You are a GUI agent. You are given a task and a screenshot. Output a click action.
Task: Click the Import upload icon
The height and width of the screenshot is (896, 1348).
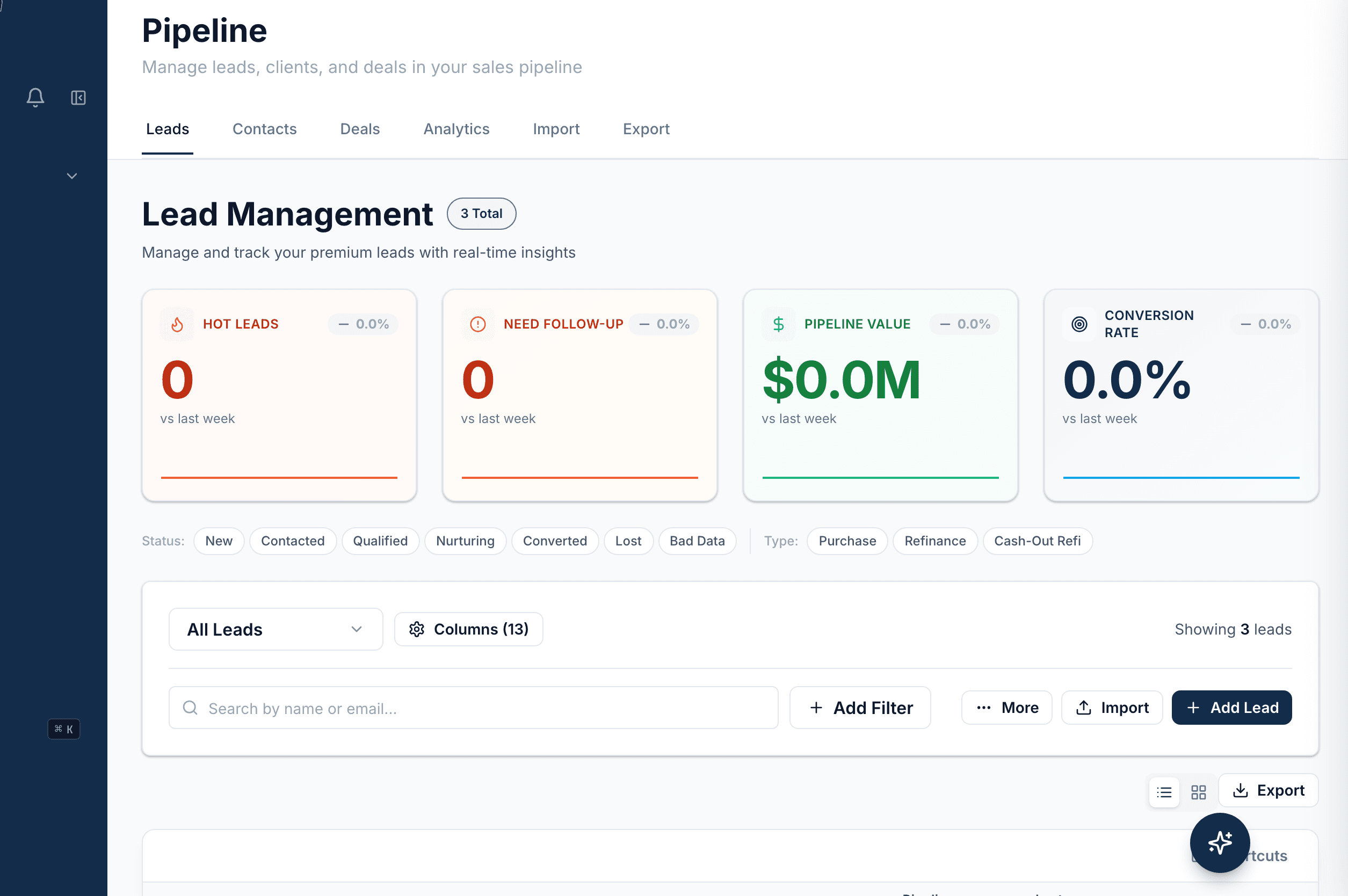click(1083, 708)
